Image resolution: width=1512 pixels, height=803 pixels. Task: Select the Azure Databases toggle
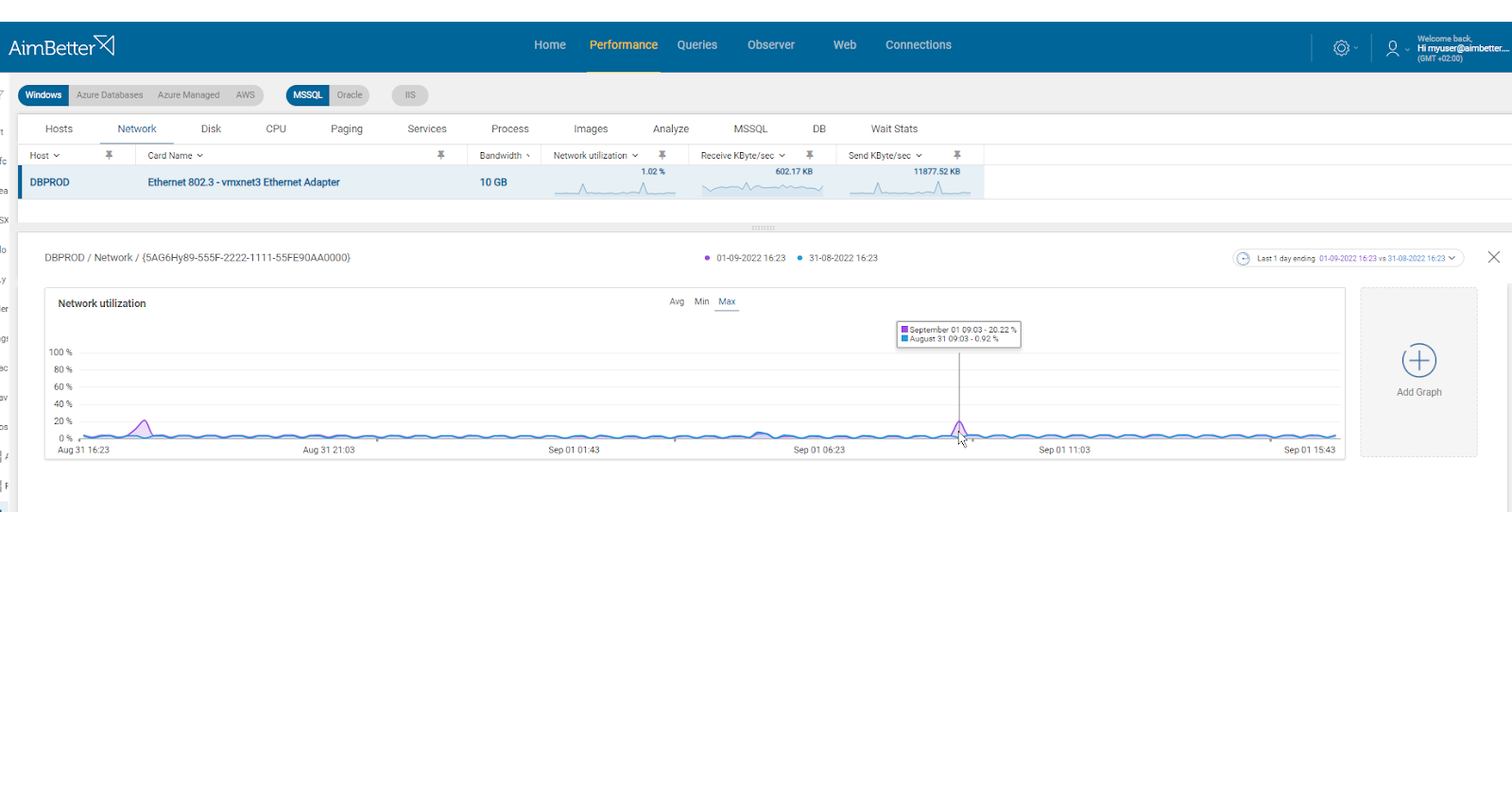pos(110,95)
